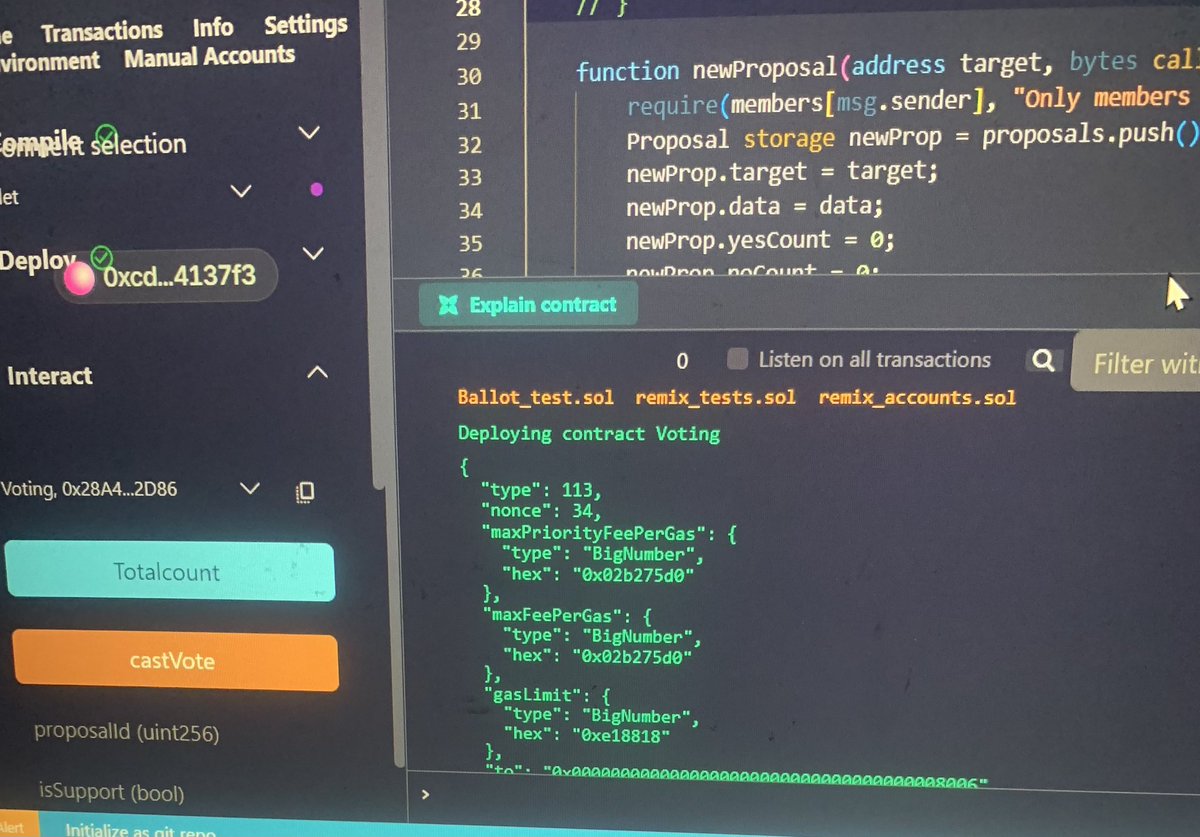The width and height of the screenshot is (1200, 837).
Task: Expand the Compile section chevron
Action: 310,132
